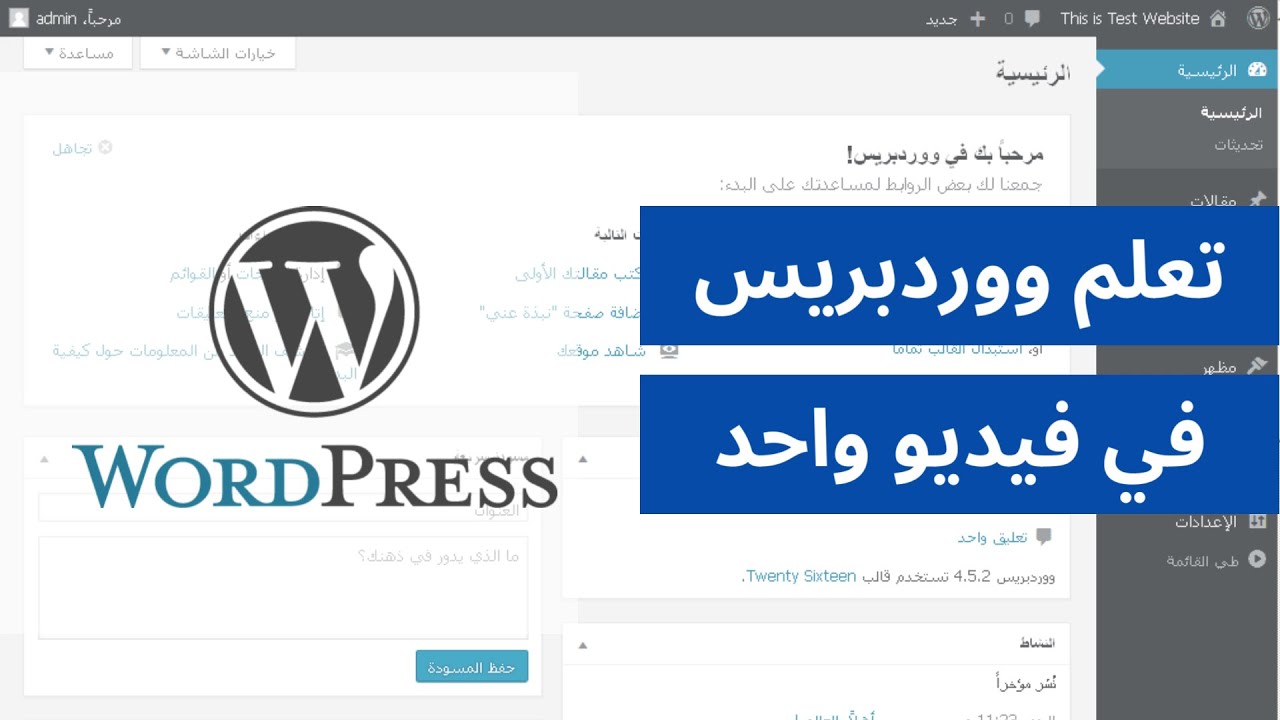Open the WordPress logo menu in admin bar
Screen dimensions: 1280x720
click(1257, 18)
